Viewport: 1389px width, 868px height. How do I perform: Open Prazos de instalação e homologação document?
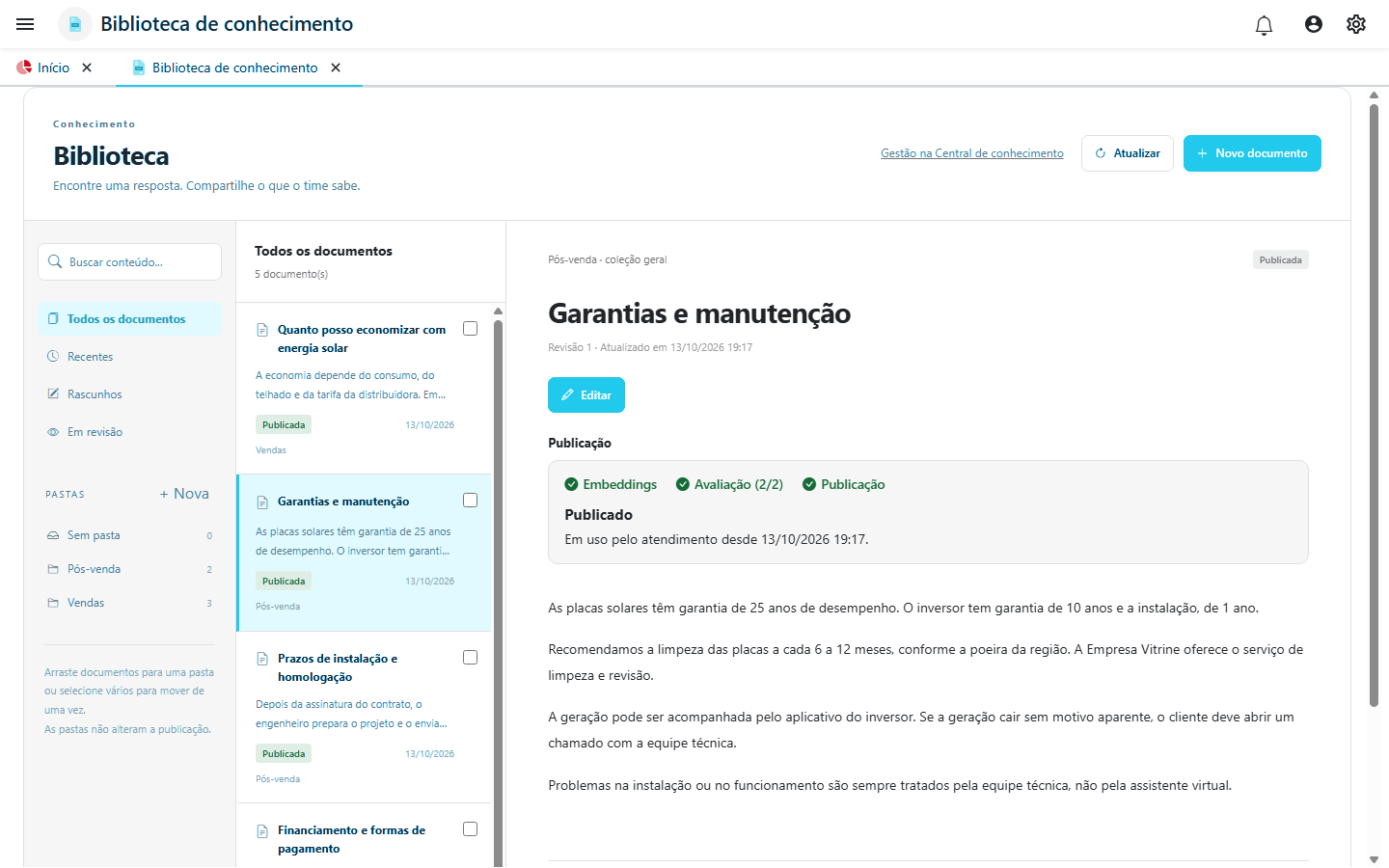[x=364, y=718]
